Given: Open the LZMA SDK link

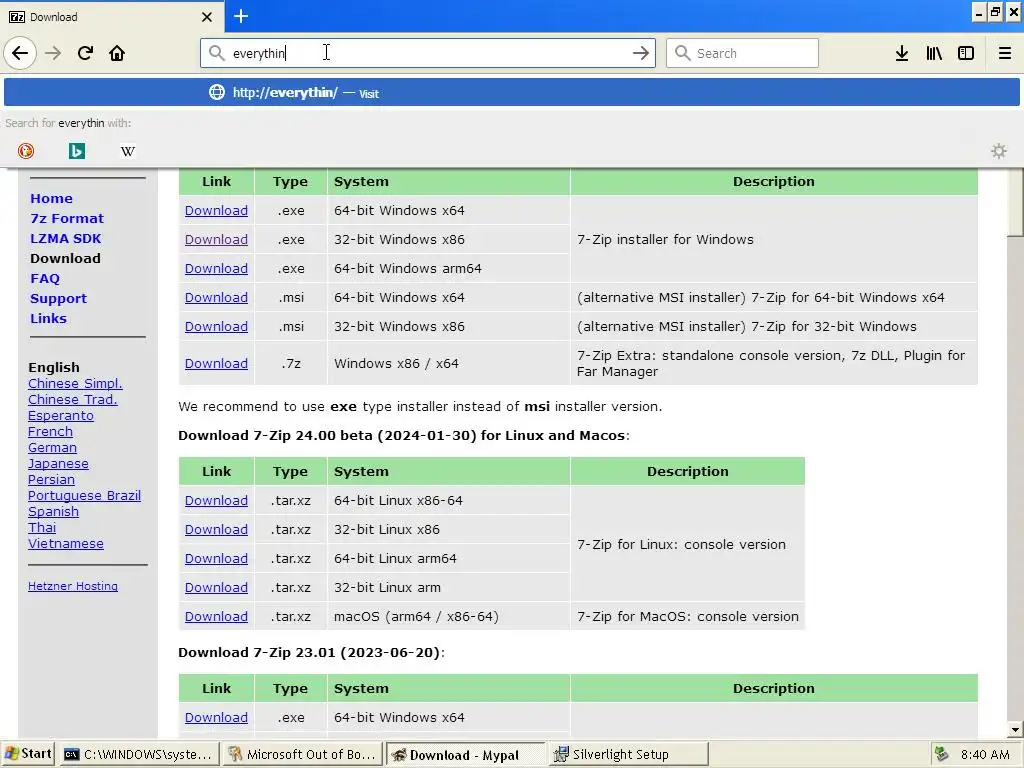Looking at the screenshot, I should tap(65, 238).
